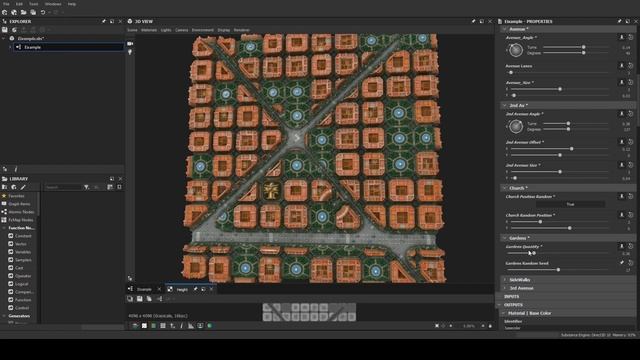Open the 3D View Renderer menu
640x360 pixels.
(242, 30)
